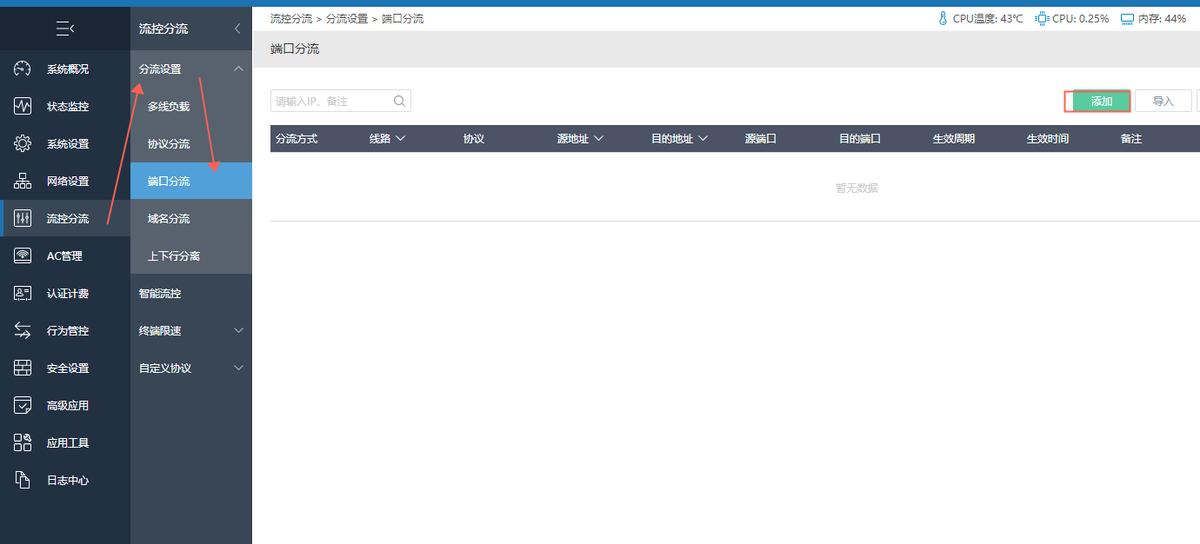Go to 域名分流 menu item
Screen dimensions: 1200x544
[169, 218]
